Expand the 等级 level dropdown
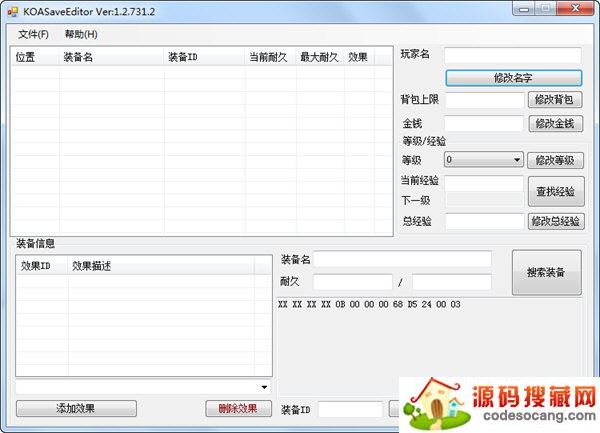This screenshot has height=433, width=600. click(x=484, y=160)
